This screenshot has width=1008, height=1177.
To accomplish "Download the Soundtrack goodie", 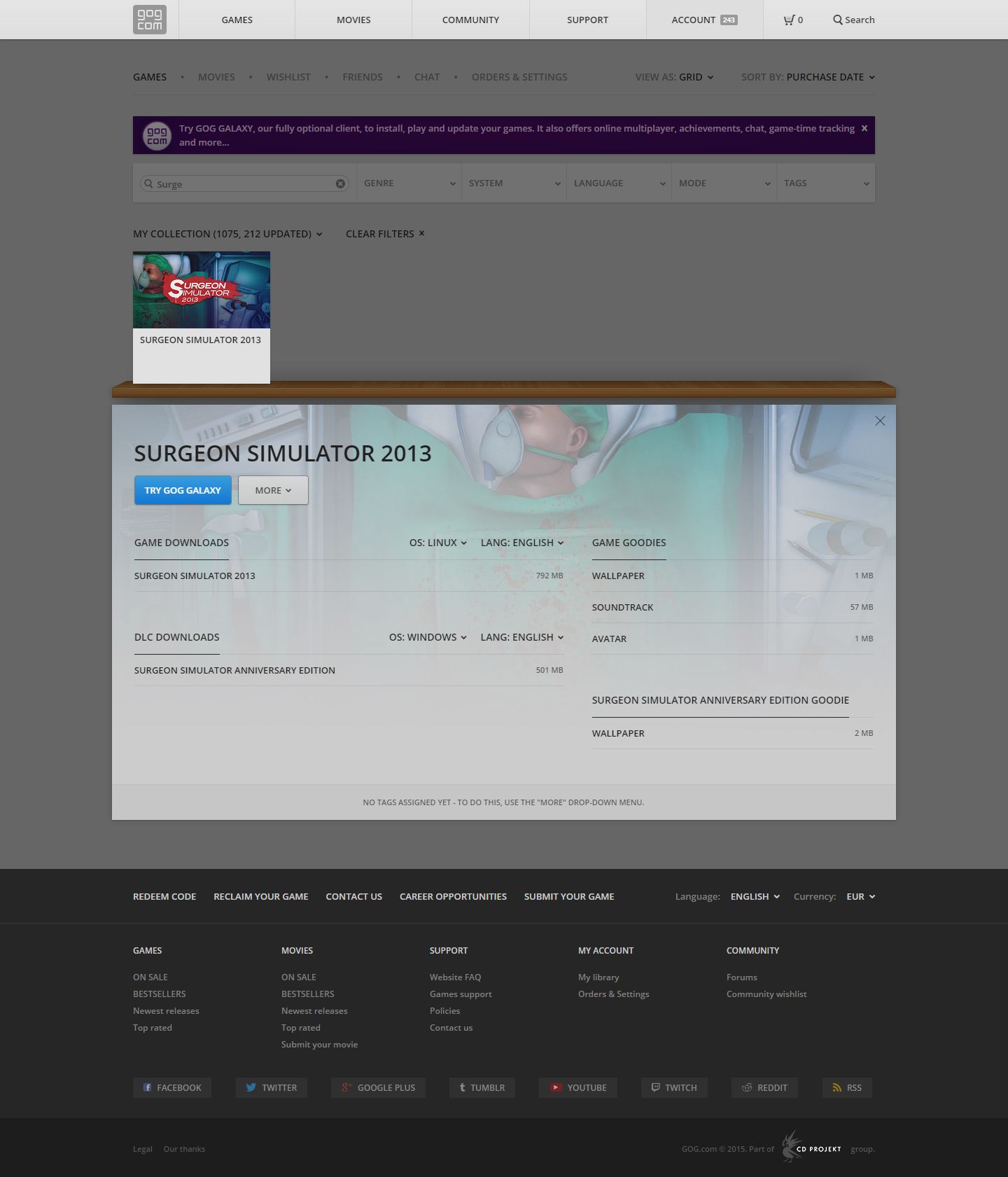I will [733, 607].
